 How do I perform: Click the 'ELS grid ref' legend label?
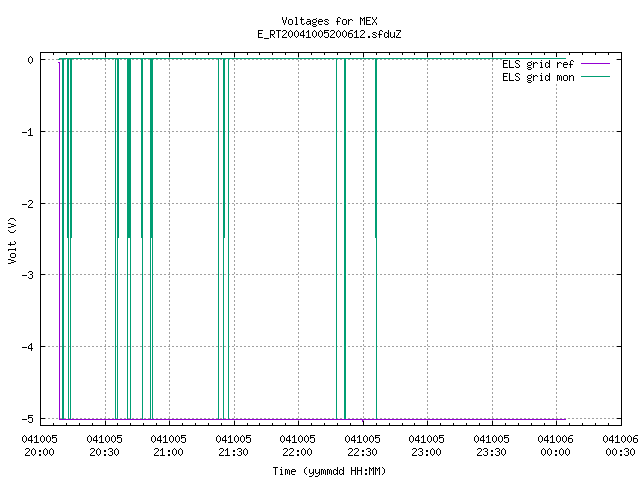click(x=538, y=64)
